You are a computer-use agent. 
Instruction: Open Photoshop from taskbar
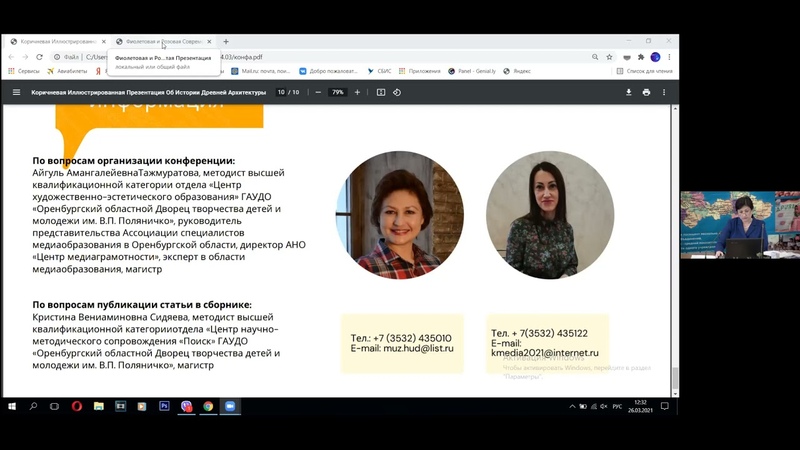click(164, 406)
